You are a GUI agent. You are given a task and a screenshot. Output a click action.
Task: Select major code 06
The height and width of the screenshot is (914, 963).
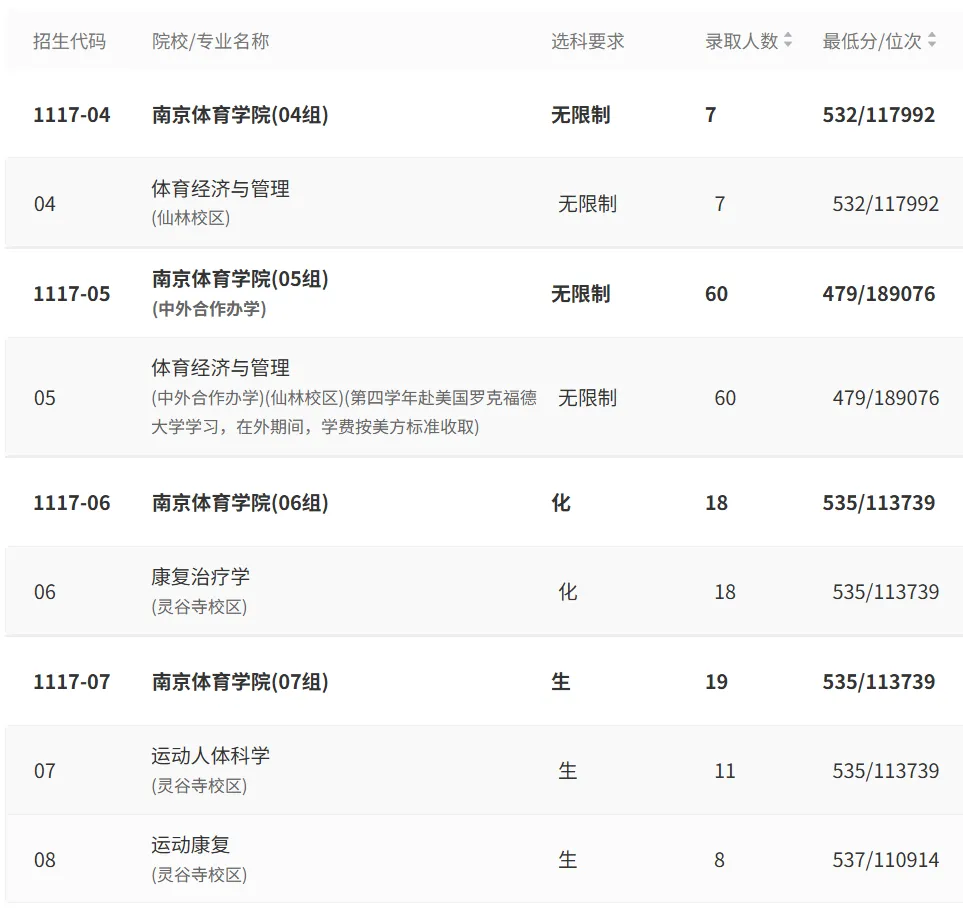(45, 592)
